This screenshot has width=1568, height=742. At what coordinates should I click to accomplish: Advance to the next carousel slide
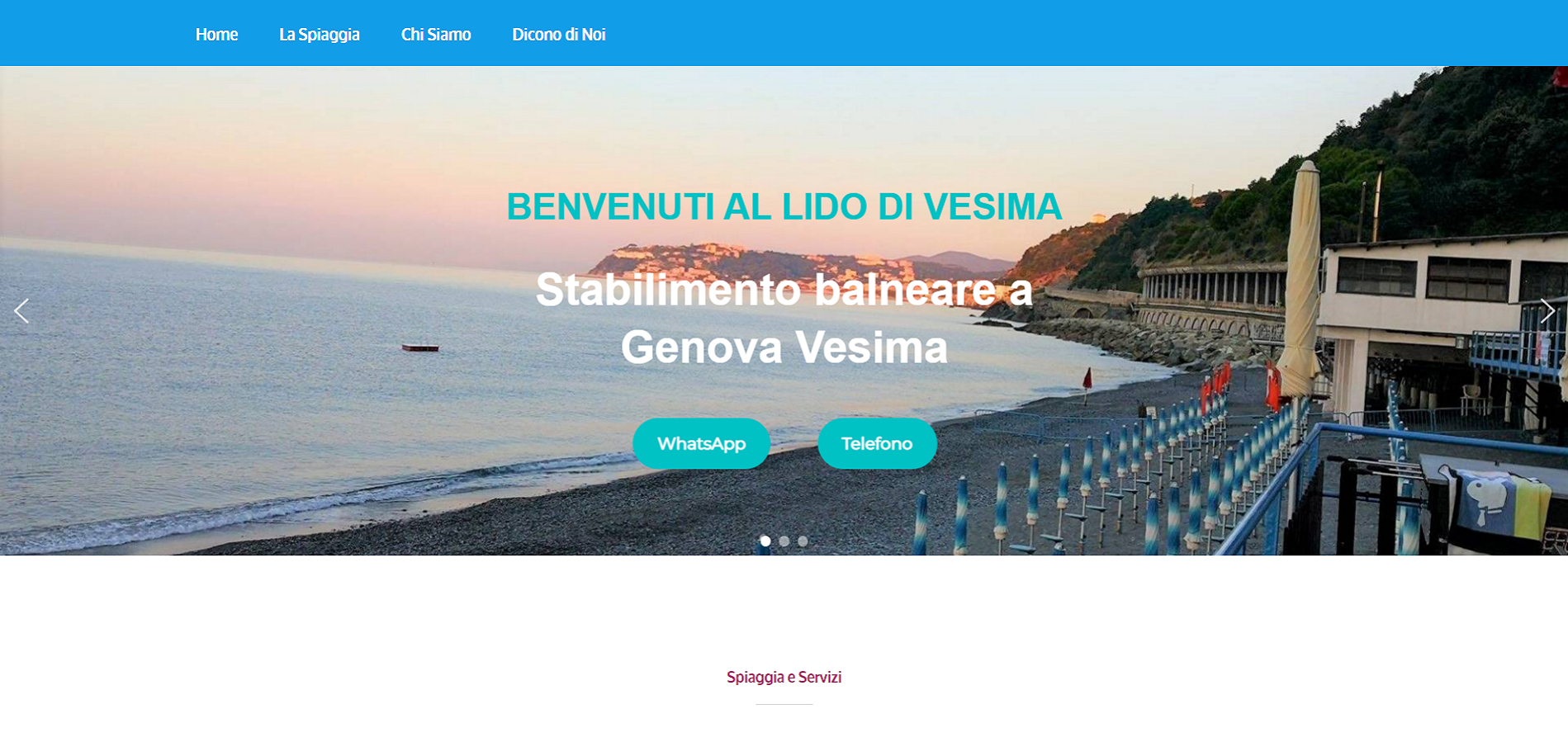point(1547,311)
